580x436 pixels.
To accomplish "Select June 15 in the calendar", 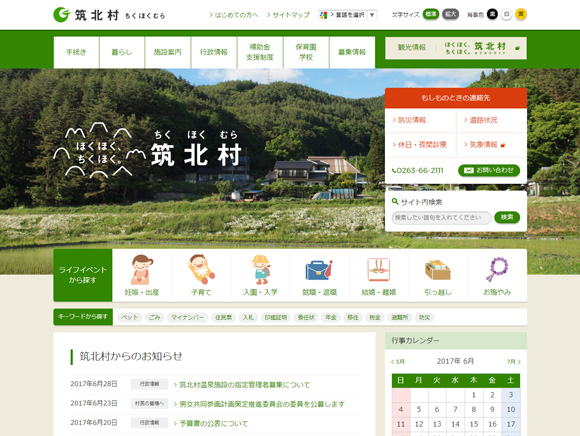I will pos(474,424).
